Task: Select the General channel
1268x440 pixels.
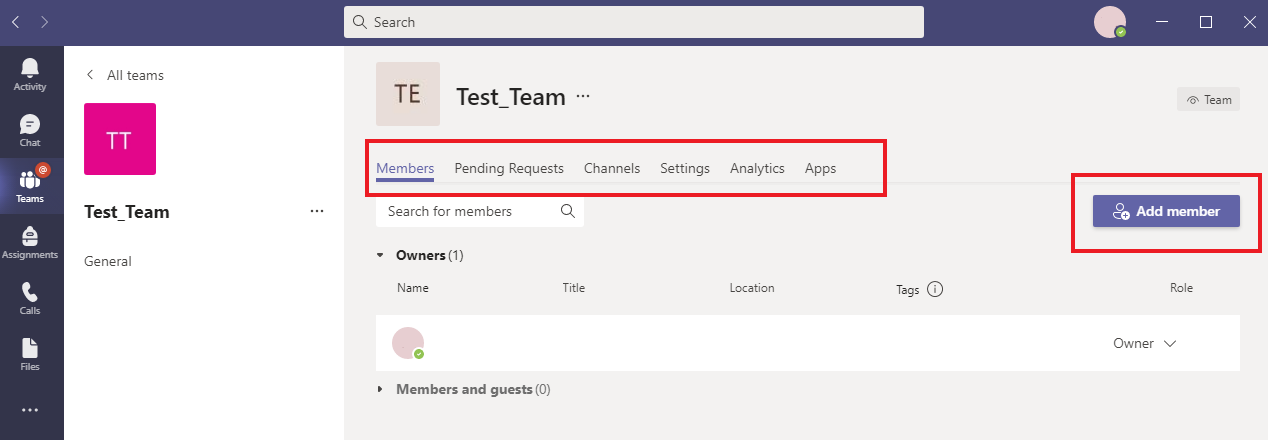Action: point(108,261)
